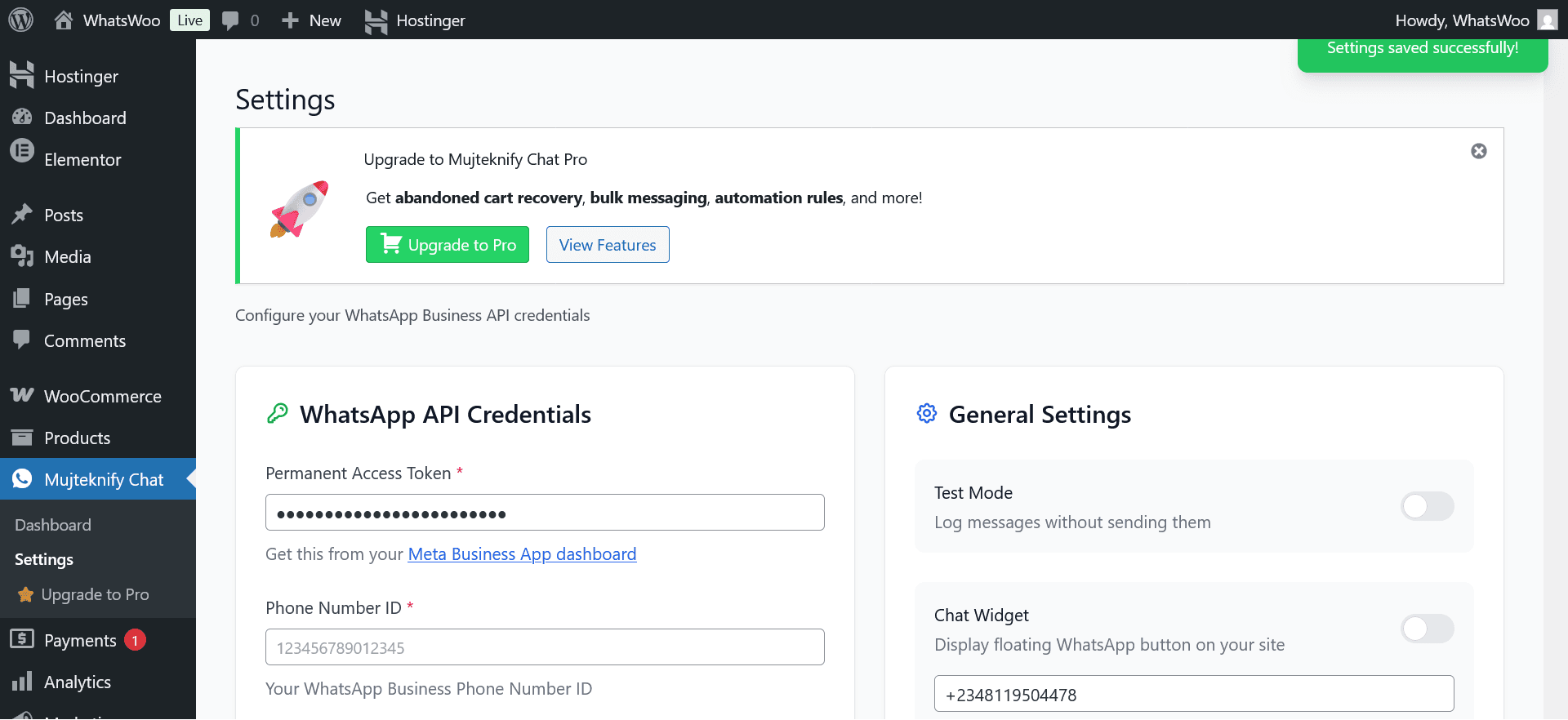Click the WhatsWoo home site icon
The width and height of the screenshot is (1568, 720).
tap(64, 20)
